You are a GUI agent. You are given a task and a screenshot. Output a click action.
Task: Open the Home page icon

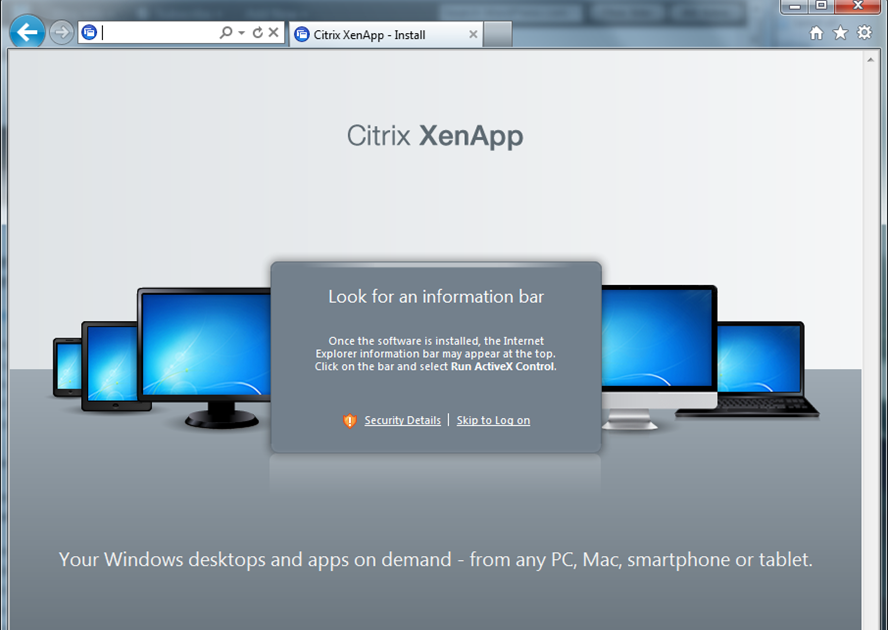[x=816, y=33]
